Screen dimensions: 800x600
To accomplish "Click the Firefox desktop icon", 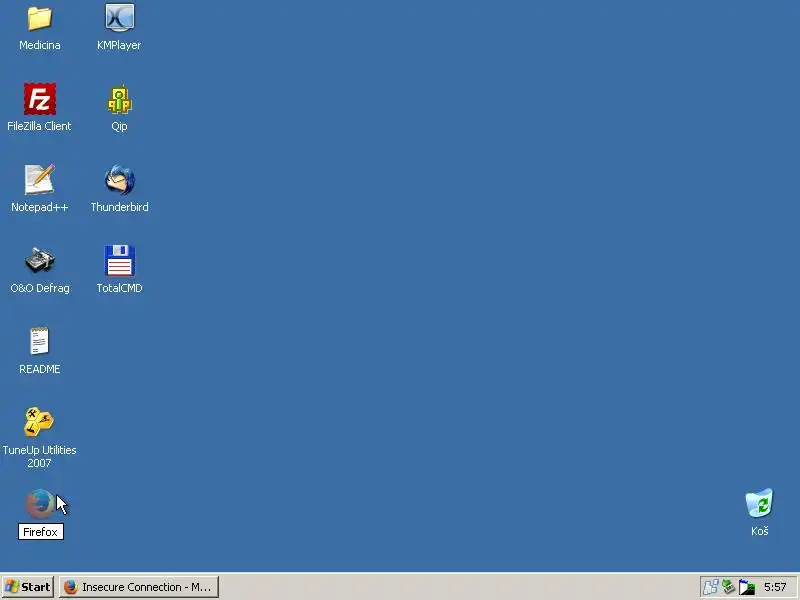I will click(40, 503).
